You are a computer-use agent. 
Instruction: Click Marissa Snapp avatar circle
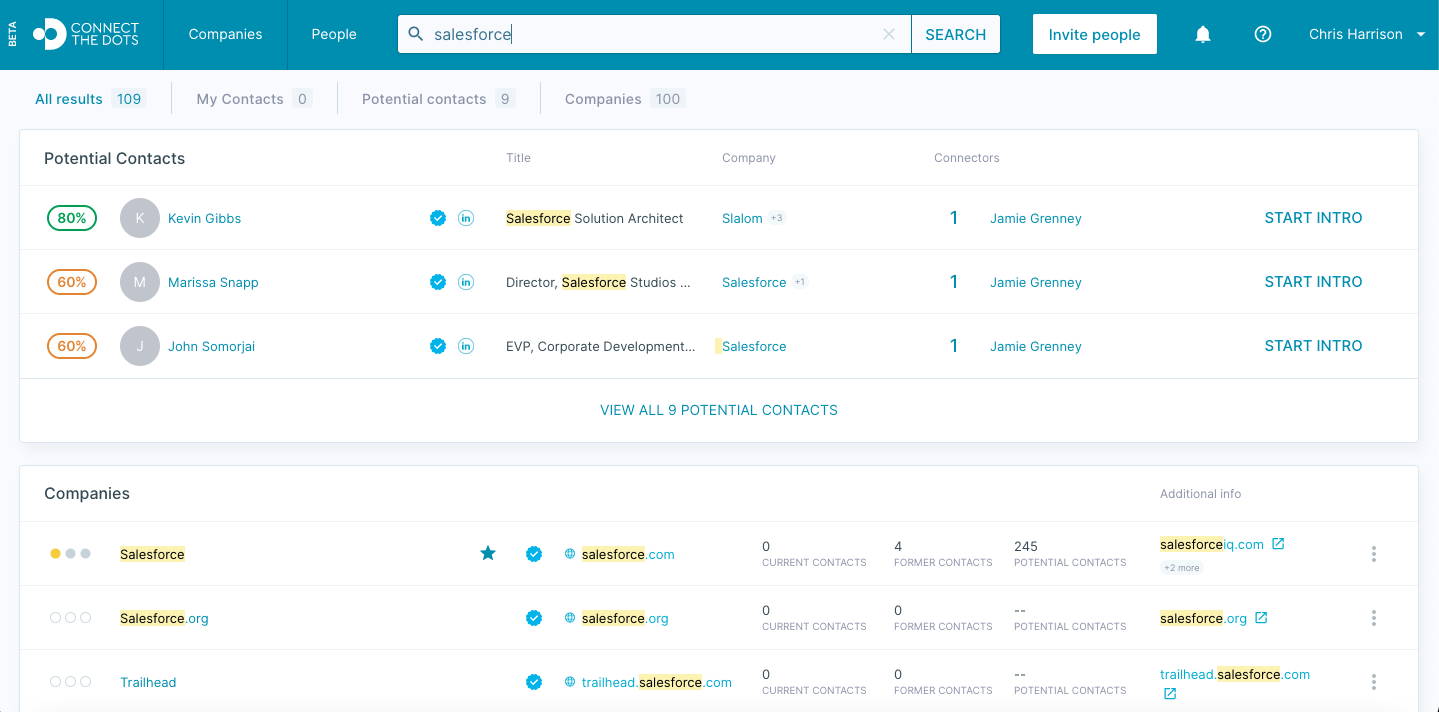[140, 282]
